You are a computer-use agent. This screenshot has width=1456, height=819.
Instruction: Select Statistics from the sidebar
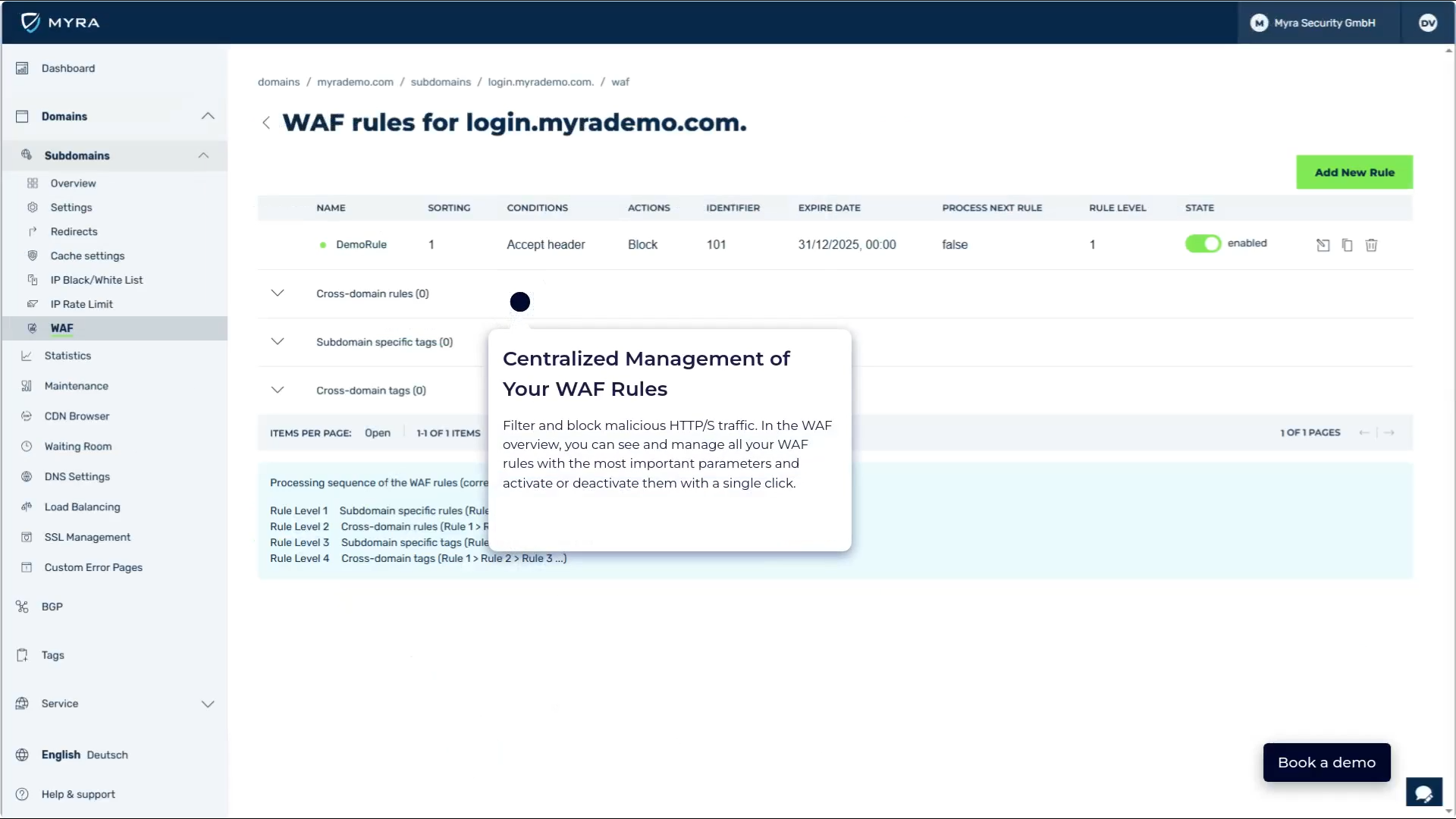[67, 356]
